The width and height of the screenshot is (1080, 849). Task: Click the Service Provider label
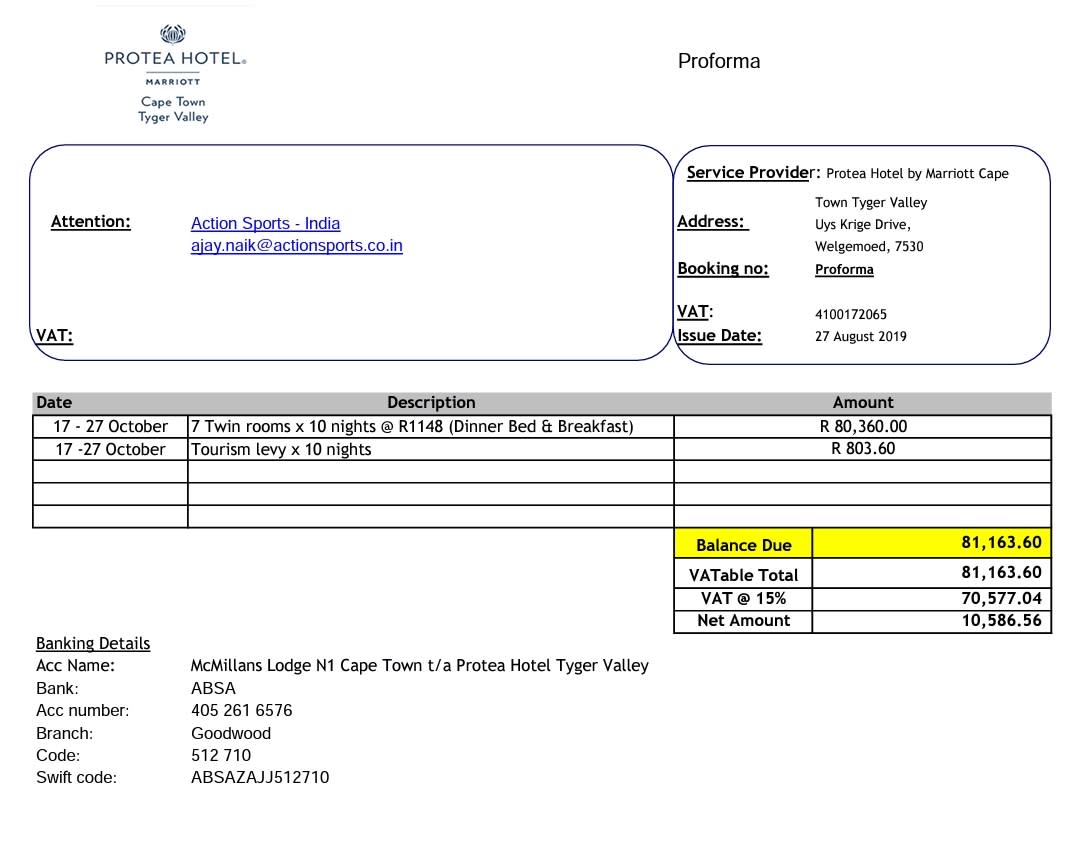tap(753, 172)
